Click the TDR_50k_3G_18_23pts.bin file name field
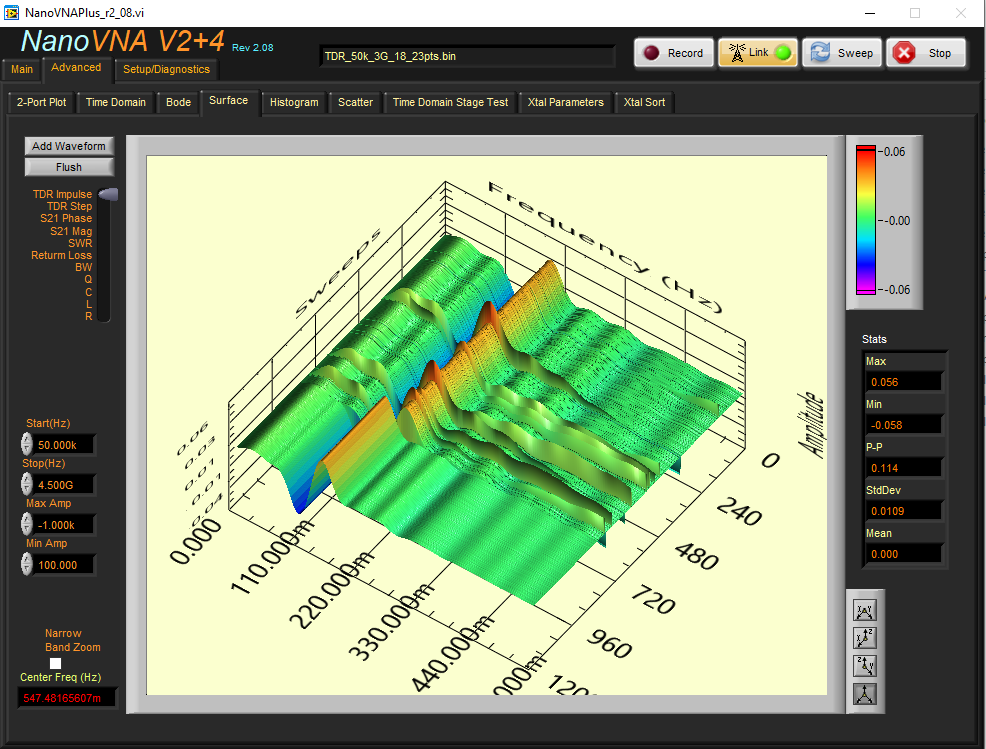The height and width of the screenshot is (749, 986). click(x=467, y=56)
